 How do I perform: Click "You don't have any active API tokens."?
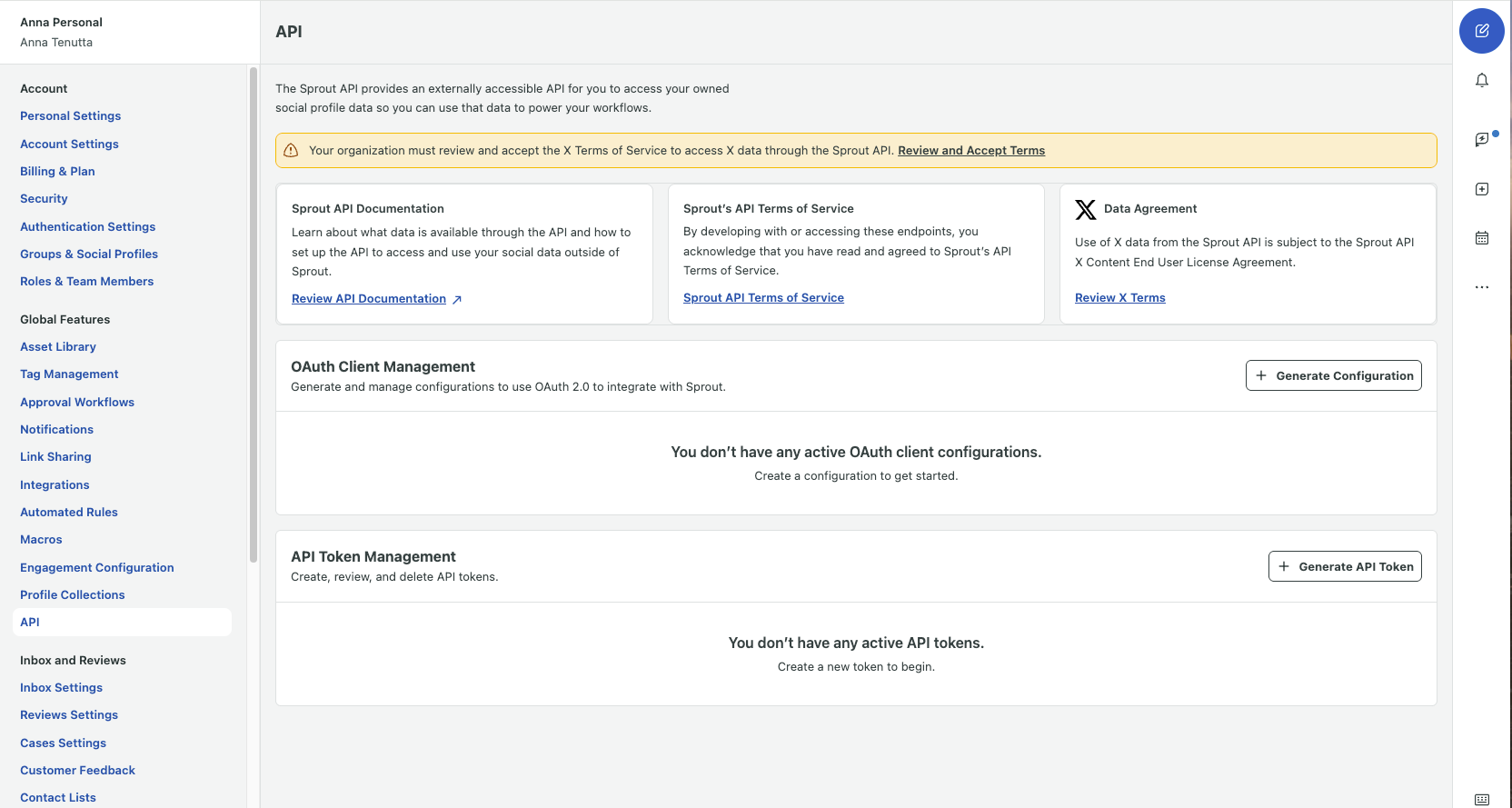pos(856,643)
